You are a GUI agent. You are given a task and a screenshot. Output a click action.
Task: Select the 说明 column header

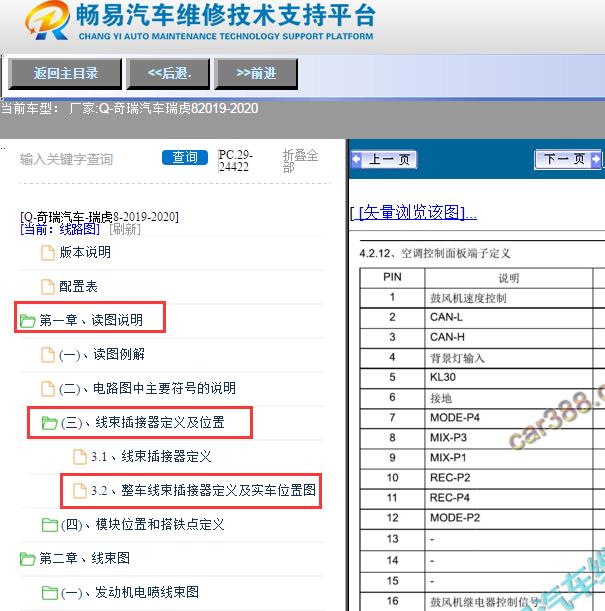click(x=509, y=278)
